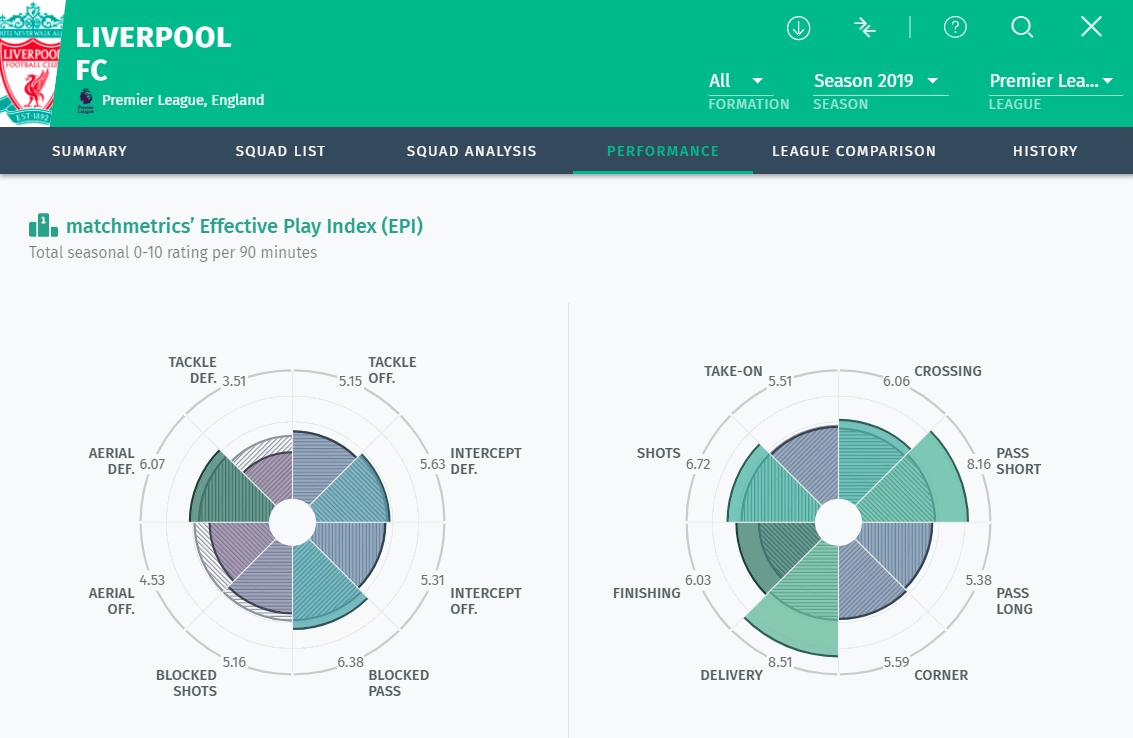Switch to the Squad List tab

click(x=280, y=151)
